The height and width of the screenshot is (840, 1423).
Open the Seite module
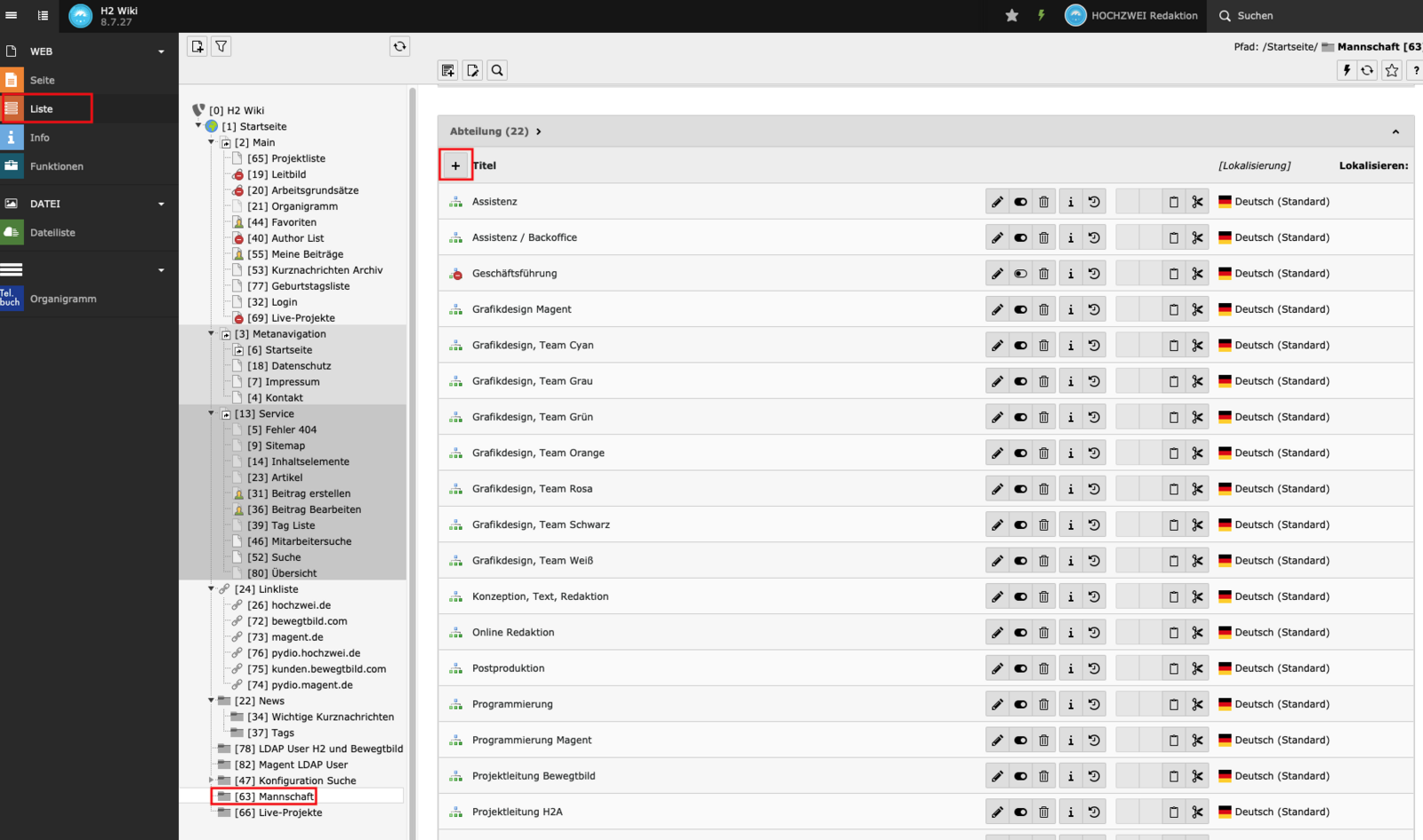(42, 80)
